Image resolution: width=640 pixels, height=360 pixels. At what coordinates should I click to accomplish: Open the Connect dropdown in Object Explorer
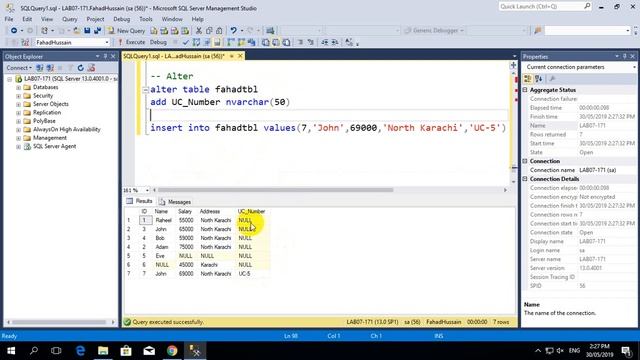pyautogui.click(x=19, y=68)
